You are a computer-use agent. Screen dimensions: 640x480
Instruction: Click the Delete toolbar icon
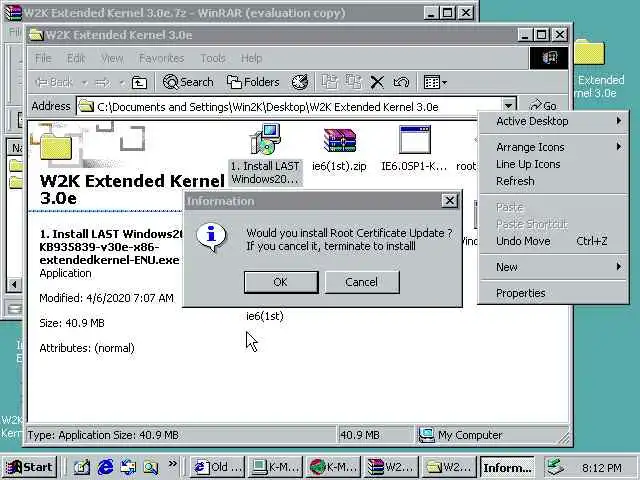tap(377, 82)
